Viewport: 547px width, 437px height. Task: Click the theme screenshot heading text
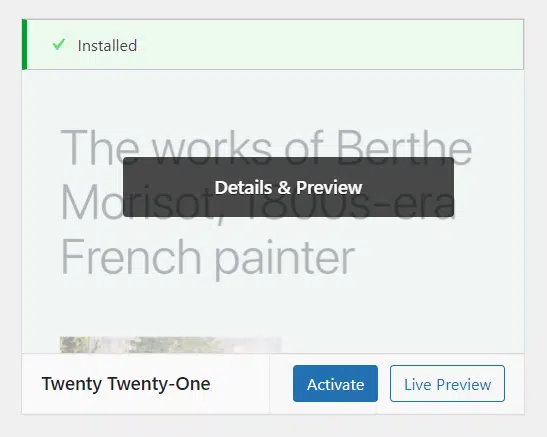pyautogui.click(x=266, y=202)
